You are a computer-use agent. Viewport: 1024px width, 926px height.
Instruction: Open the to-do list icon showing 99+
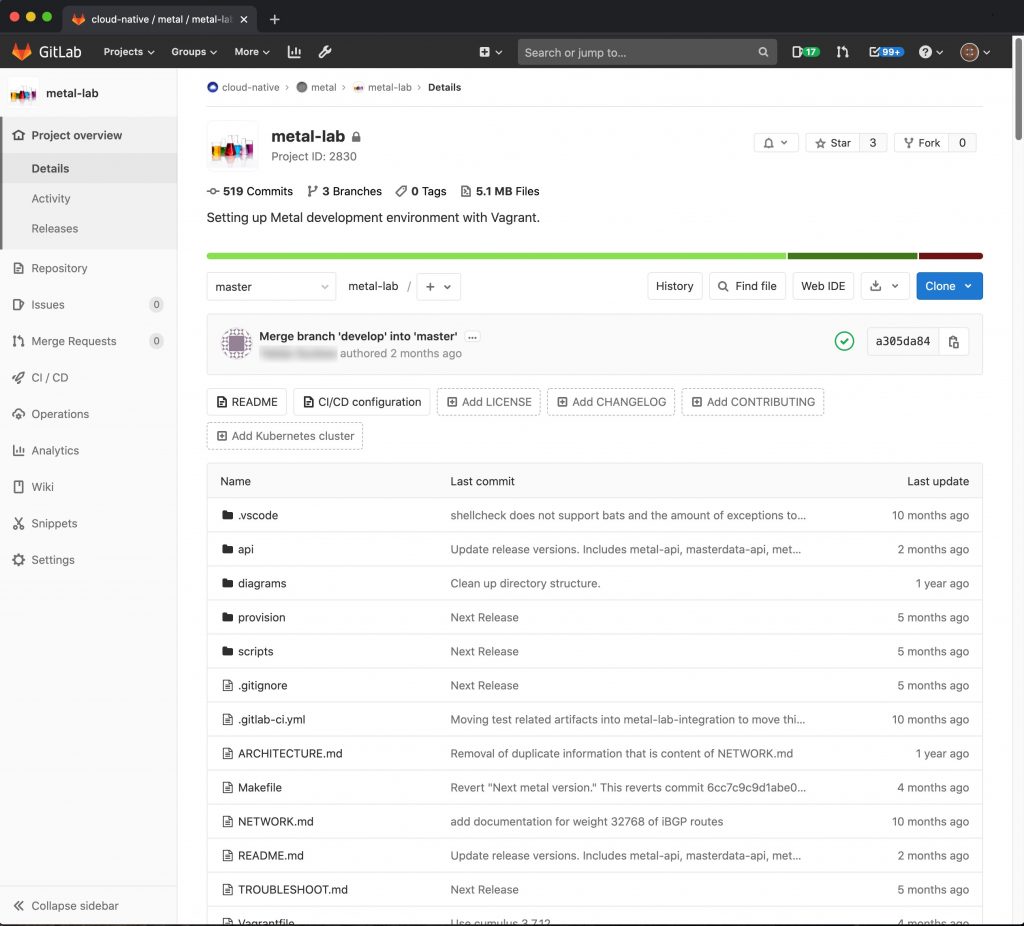tap(886, 52)
